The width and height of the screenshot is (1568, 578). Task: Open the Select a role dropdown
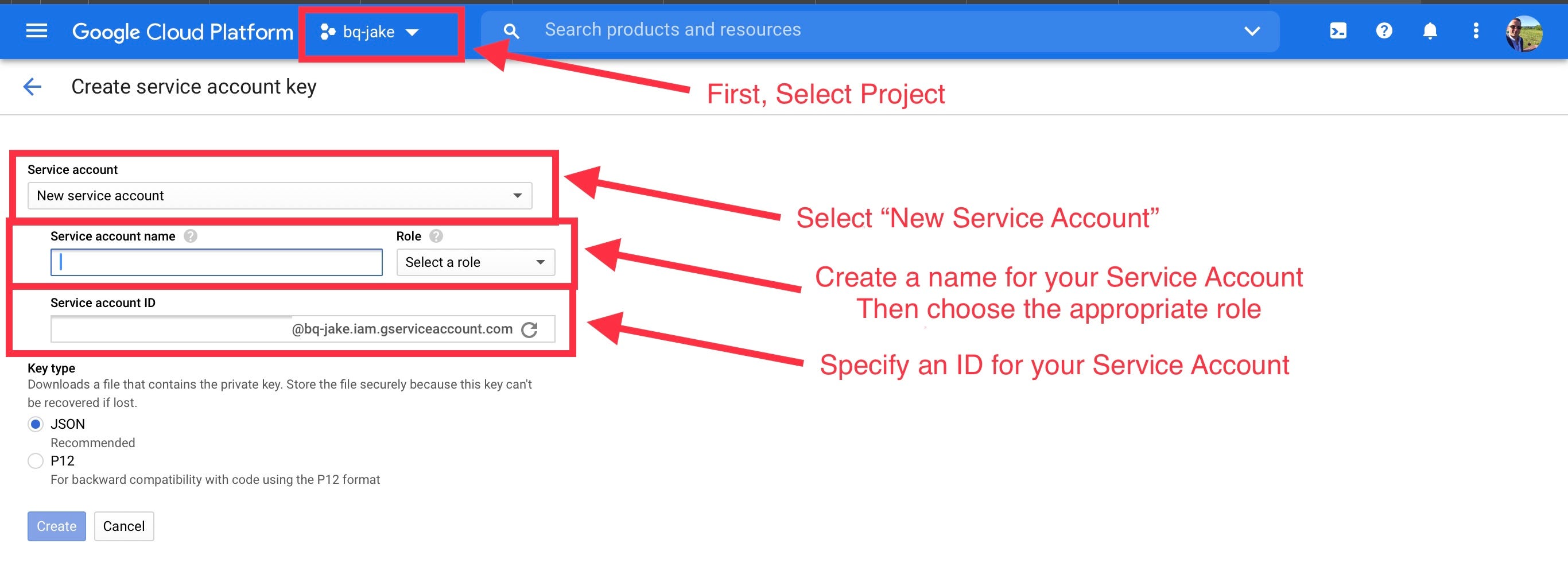[475, 262]
